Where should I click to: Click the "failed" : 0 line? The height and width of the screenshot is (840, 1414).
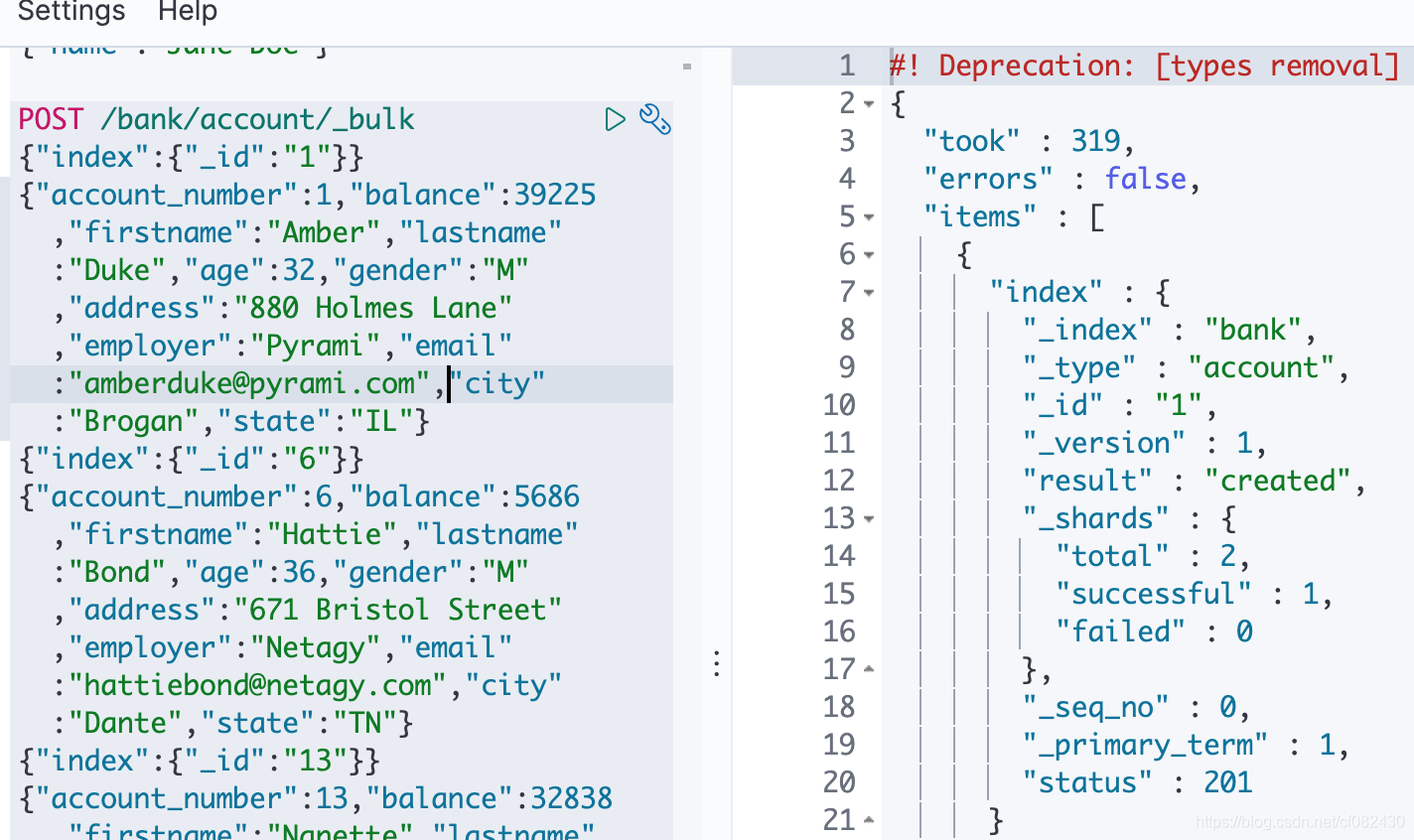[x=1154, y=631]
